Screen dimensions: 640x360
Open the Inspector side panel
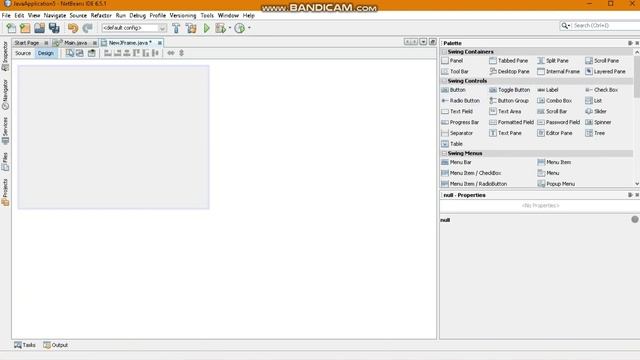(x=5, y=56)
